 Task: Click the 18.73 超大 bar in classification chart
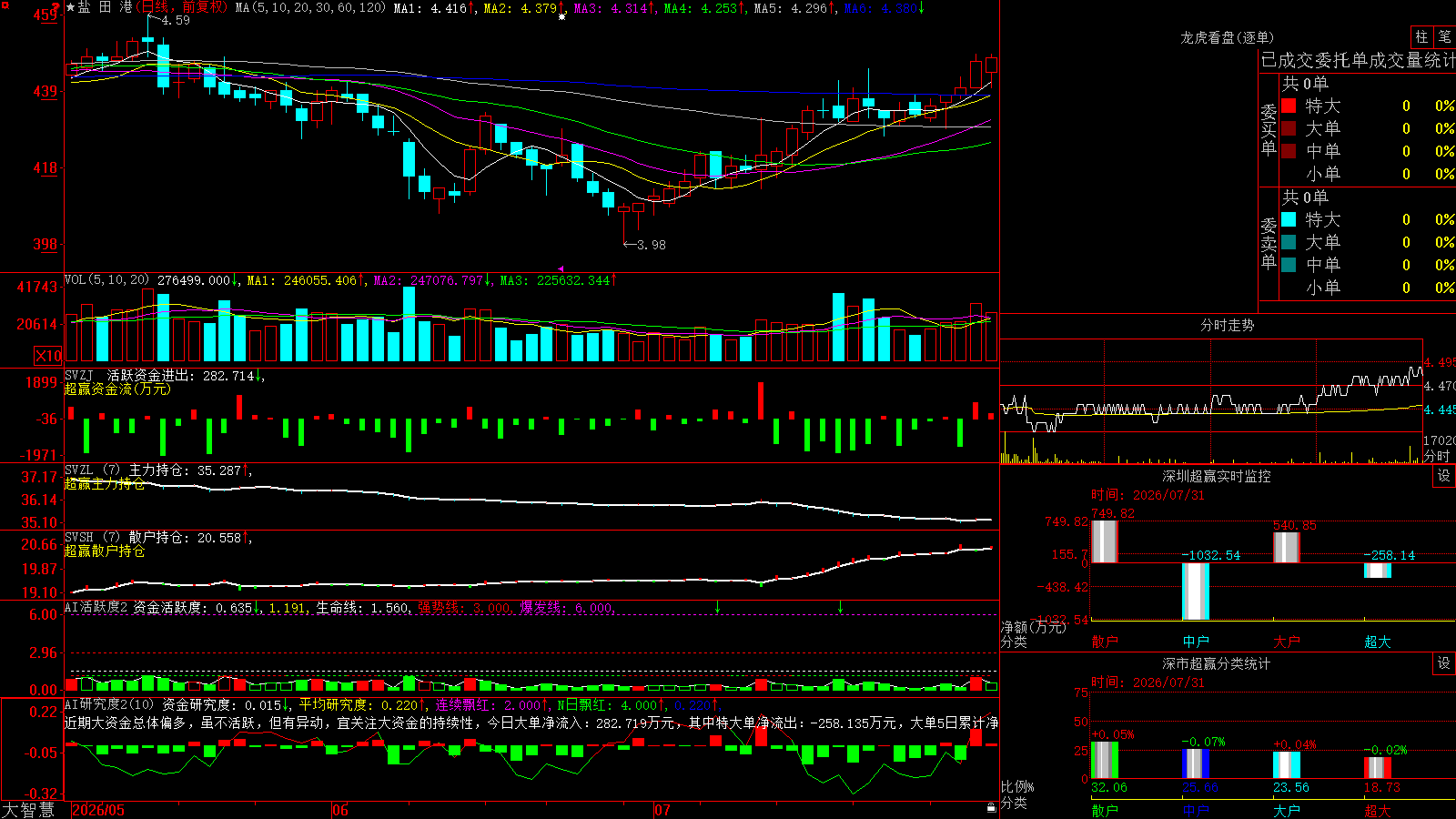click(1377, 767)
